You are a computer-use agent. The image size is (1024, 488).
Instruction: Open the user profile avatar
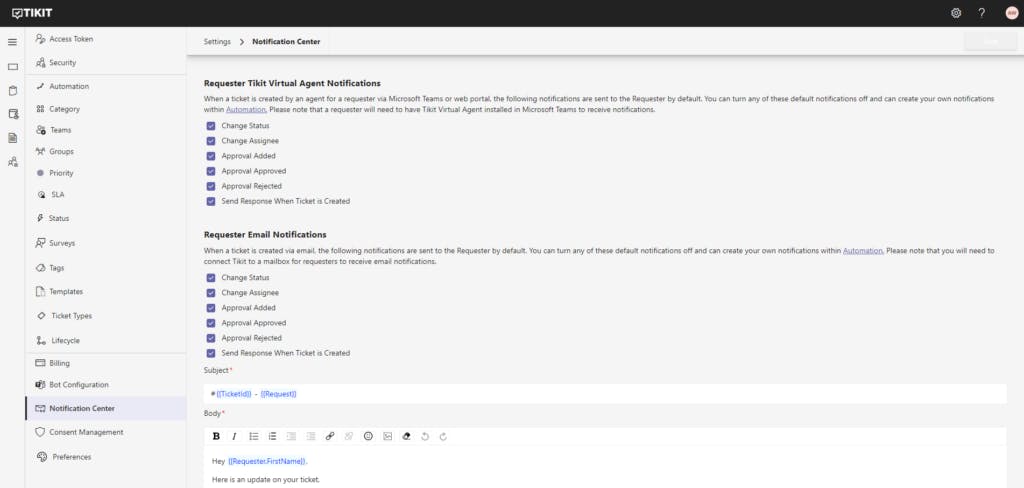tap(1012, 13)
